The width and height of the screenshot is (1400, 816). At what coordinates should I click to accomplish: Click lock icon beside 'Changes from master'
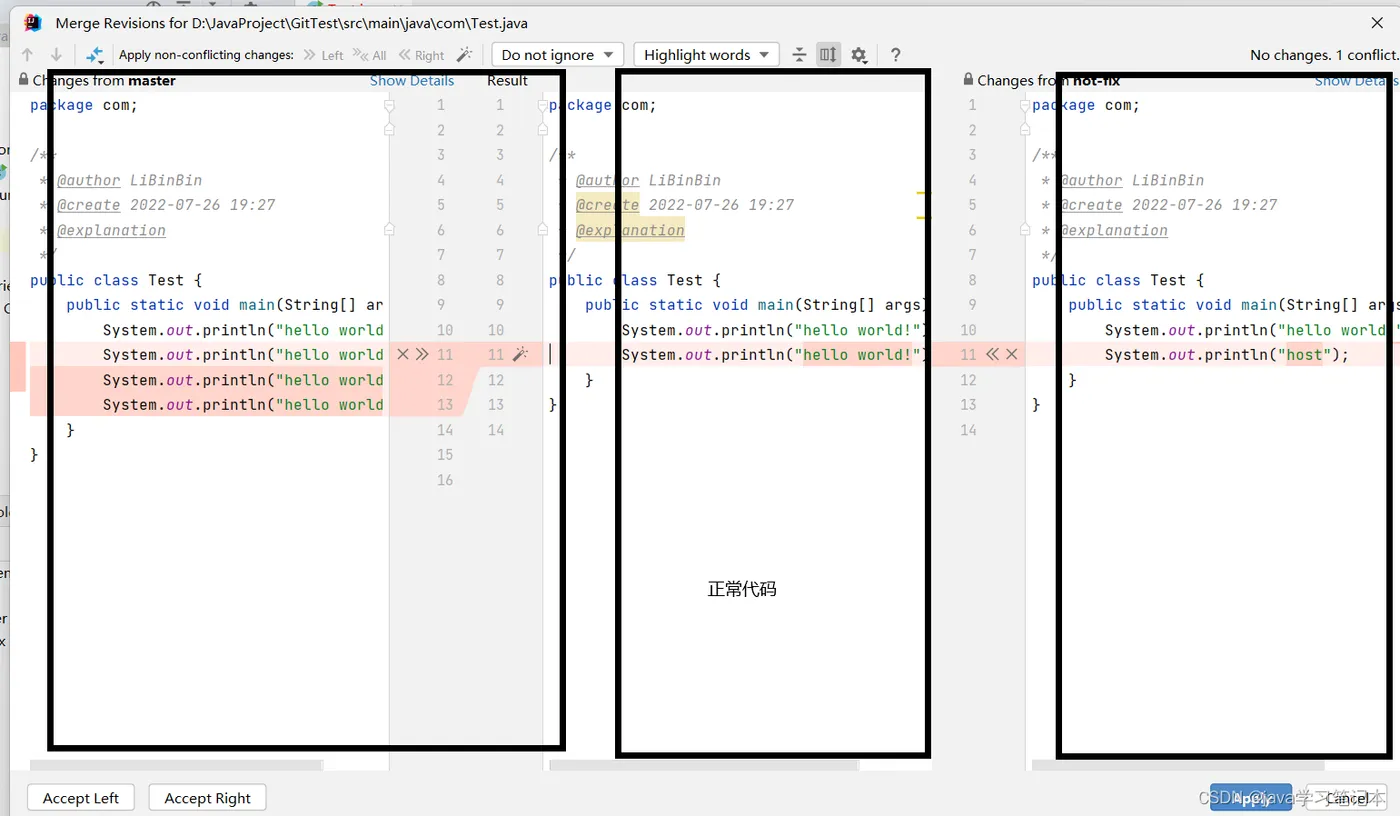coord(24,80)
